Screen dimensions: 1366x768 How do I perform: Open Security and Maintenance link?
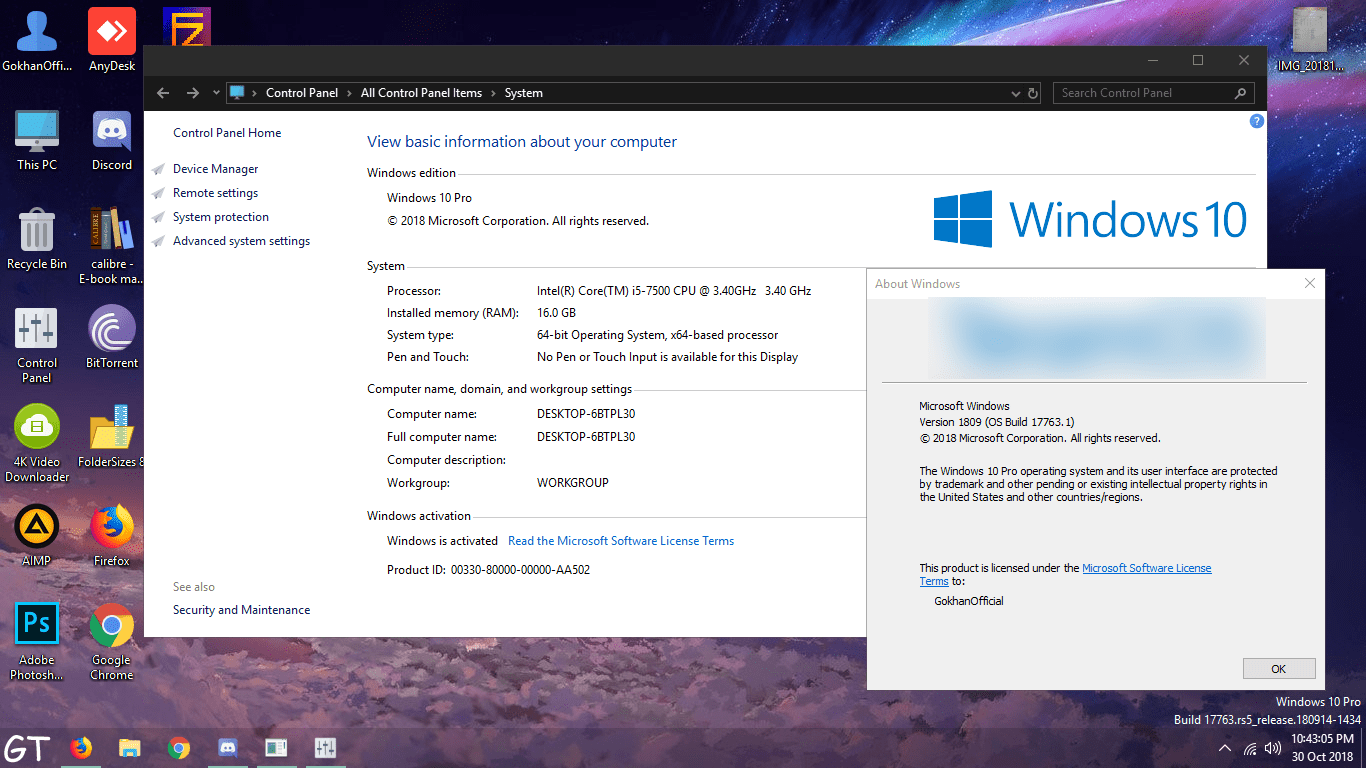point(241,610)
